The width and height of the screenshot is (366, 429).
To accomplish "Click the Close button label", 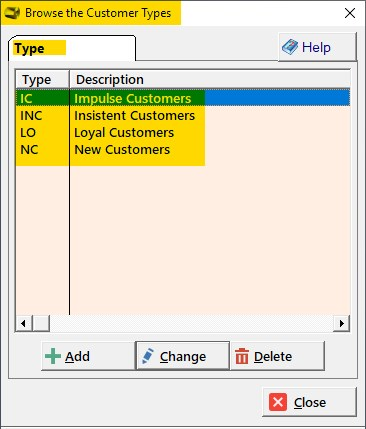I will (310, 402).
